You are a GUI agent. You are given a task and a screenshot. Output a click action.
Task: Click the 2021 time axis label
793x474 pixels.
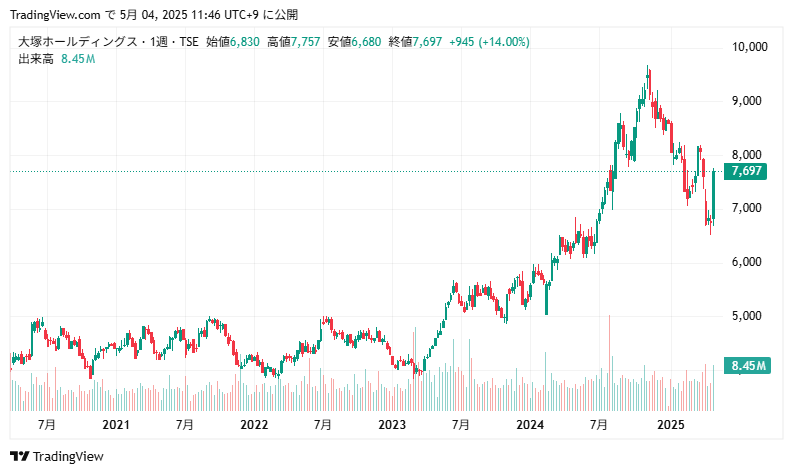pos(116,424)
